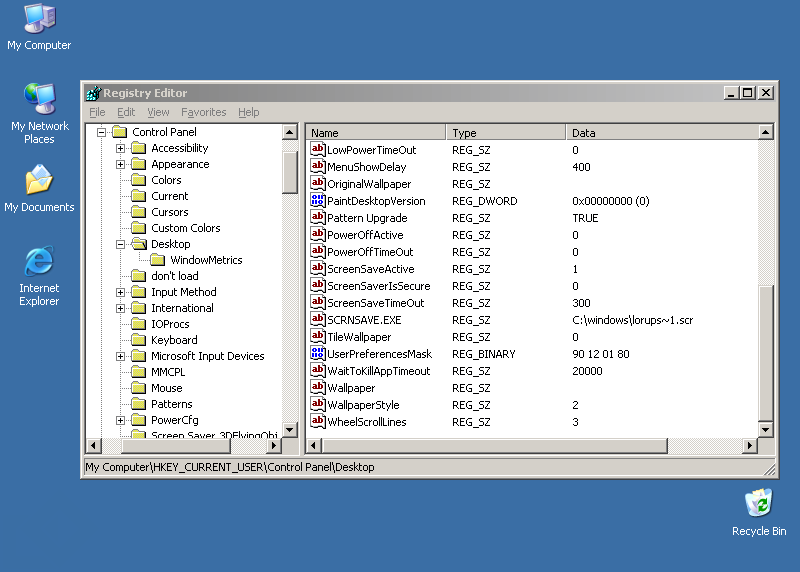Click the WallpaperStyle value icon
The width and height of the screenshot is (800, 572).
(317, 405)
